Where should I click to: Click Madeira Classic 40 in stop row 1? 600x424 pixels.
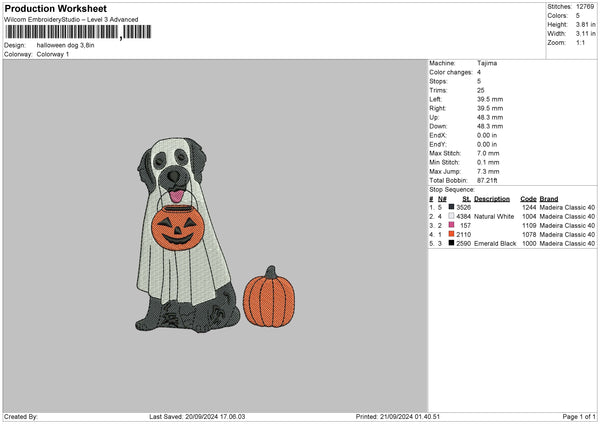click(567, 207)
